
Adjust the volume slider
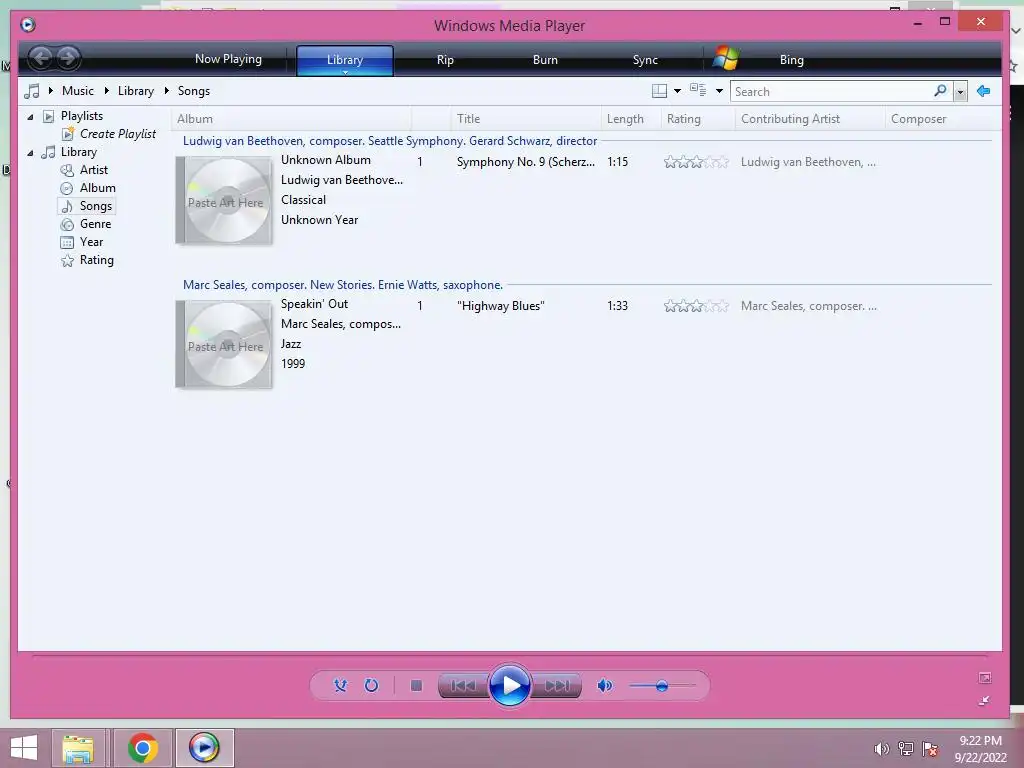(662, 686)
